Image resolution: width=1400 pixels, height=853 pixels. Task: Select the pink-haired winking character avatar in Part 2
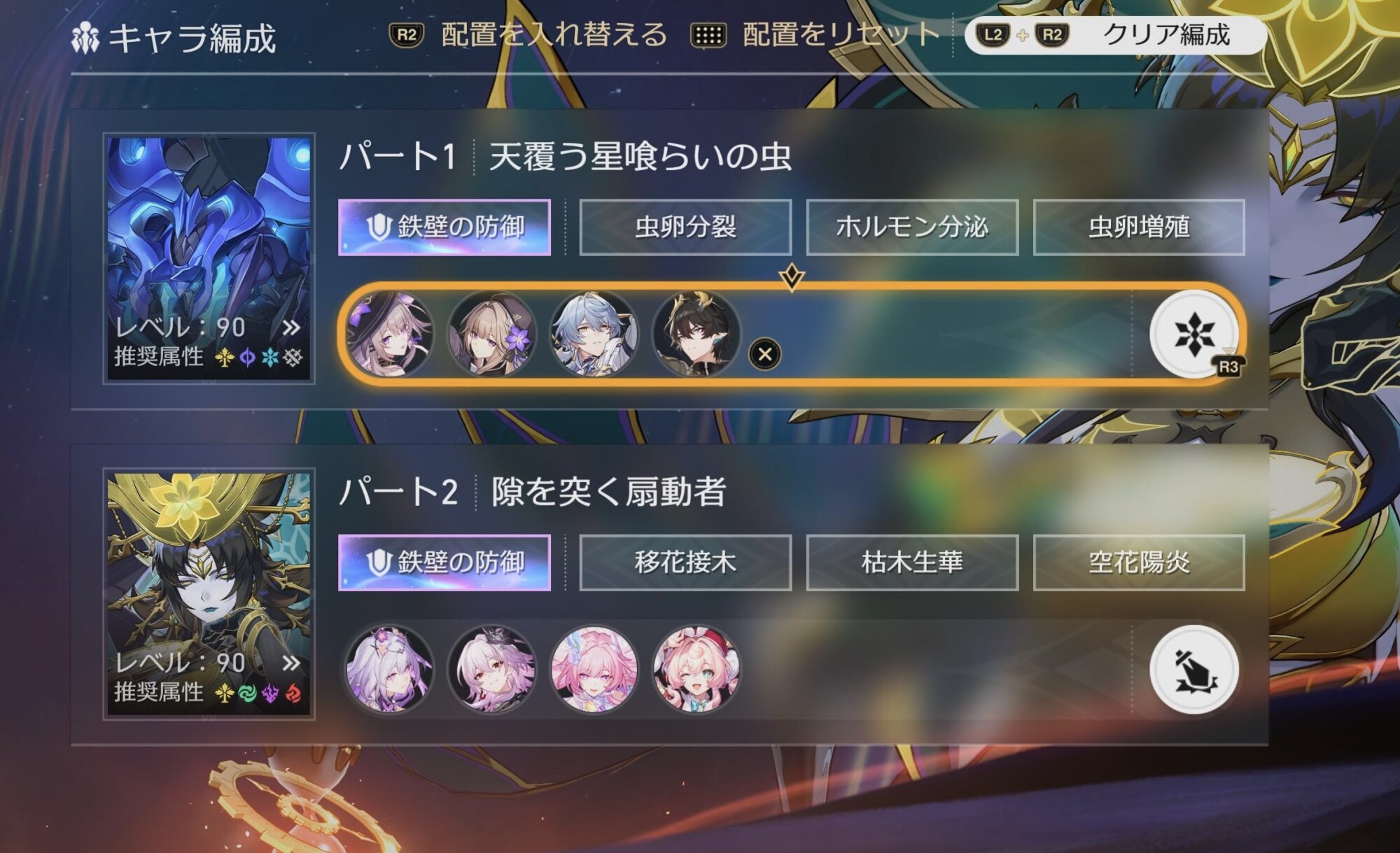click(x=696, y=670)
